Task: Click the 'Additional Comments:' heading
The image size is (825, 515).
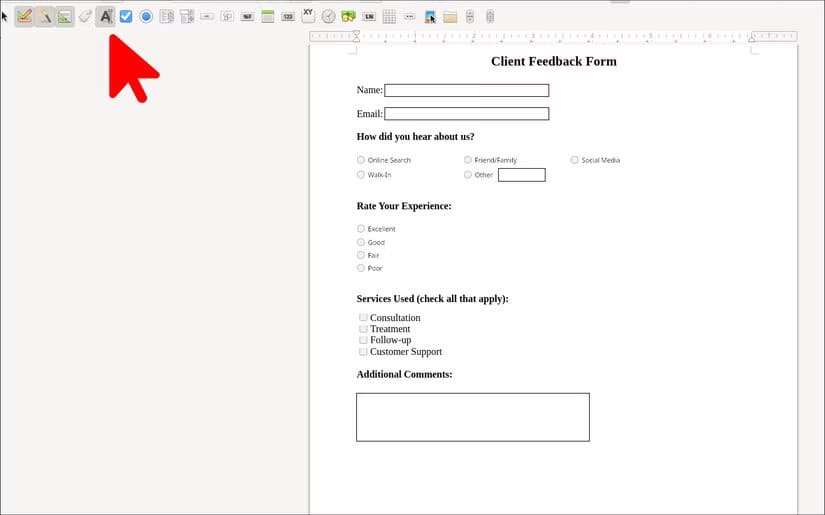Action: (404, 374)
